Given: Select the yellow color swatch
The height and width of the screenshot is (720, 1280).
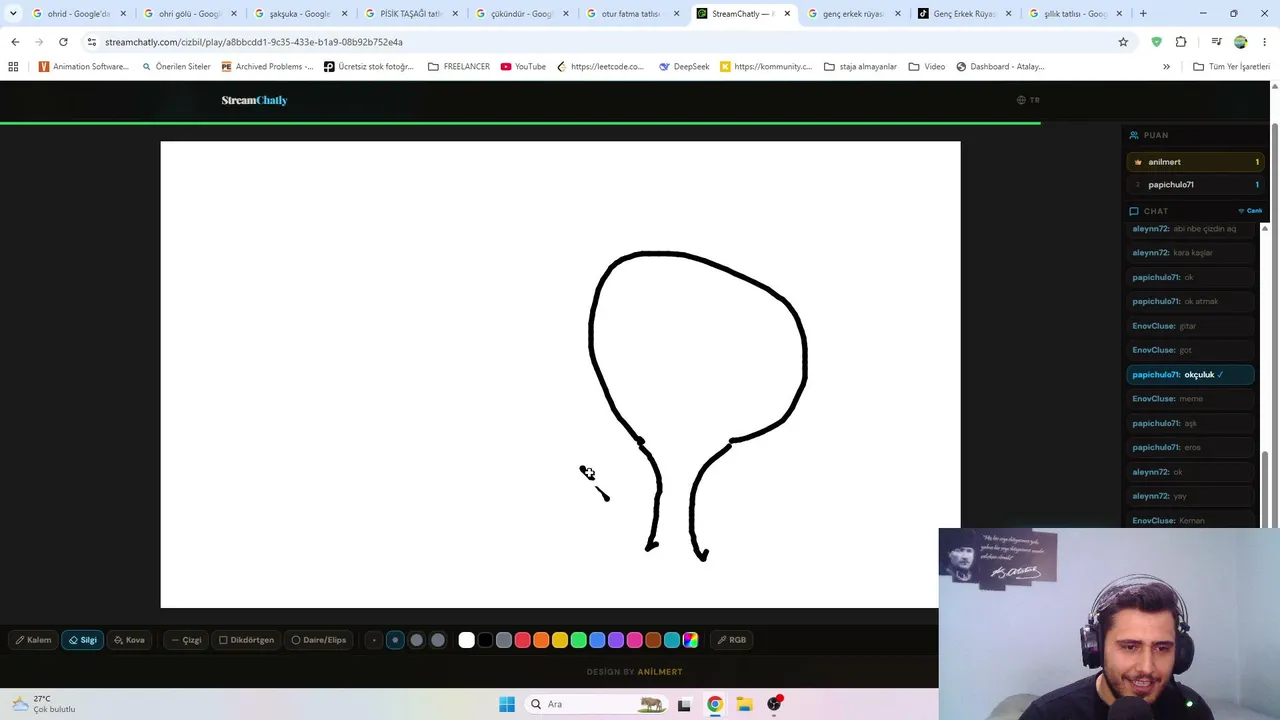Looking at the screenshot, I should [x=560, y=640].
